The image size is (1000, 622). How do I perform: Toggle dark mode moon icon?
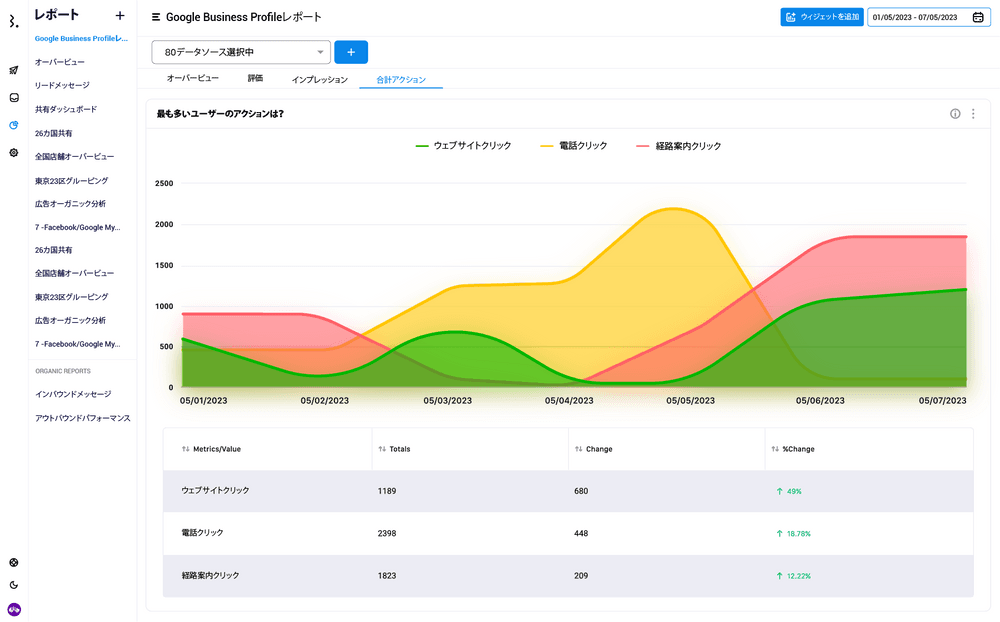(14, 585)
